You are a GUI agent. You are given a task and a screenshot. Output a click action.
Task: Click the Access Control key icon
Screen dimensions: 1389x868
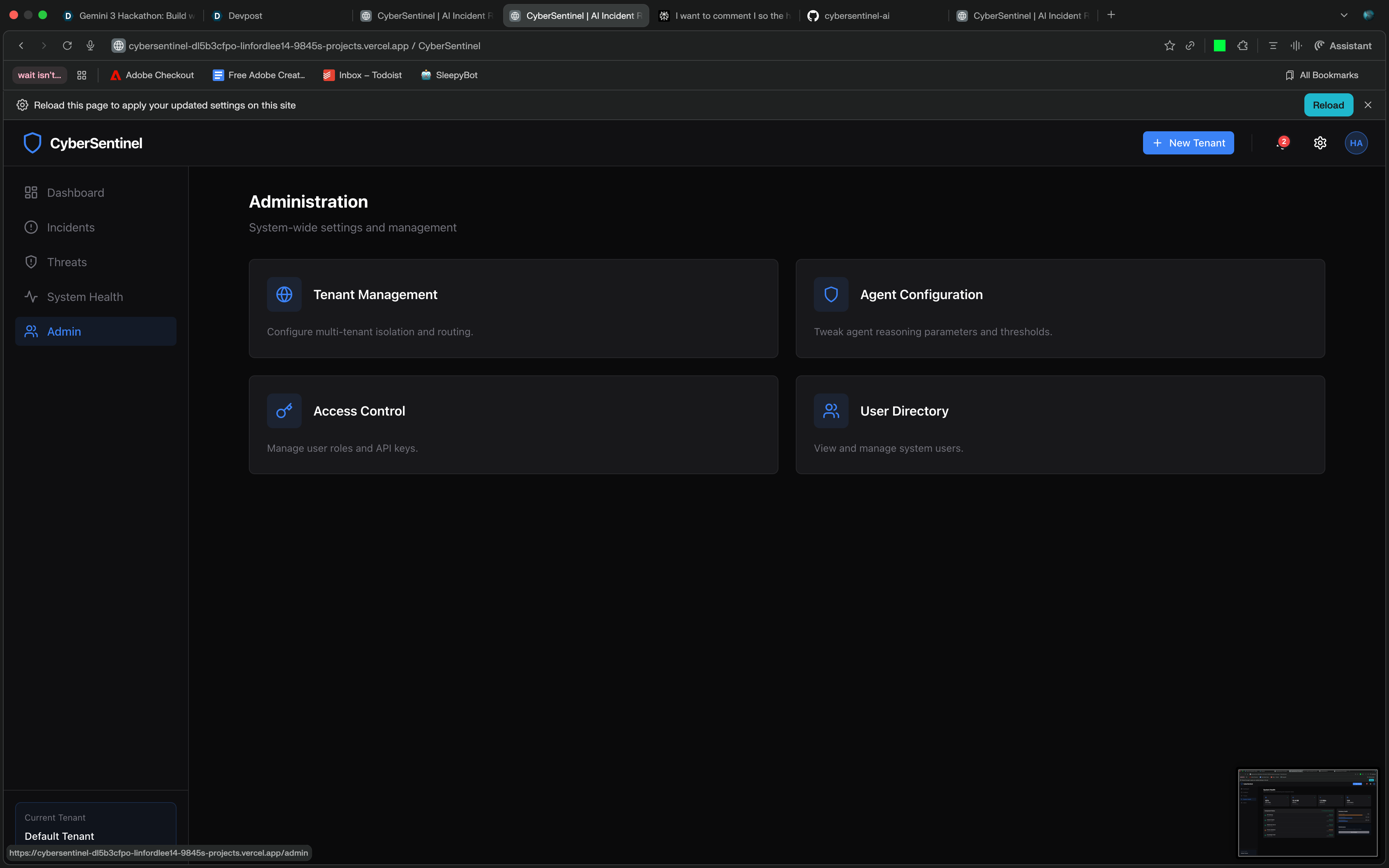click(284, 411)
